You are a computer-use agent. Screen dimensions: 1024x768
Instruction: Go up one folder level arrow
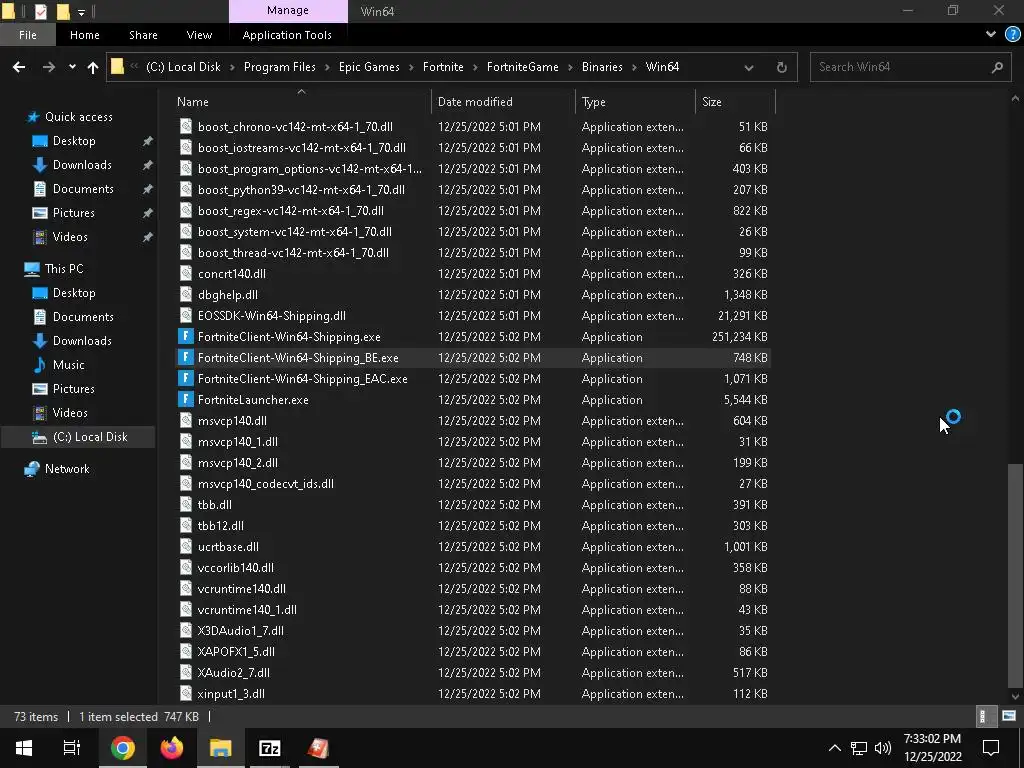tap(93, 67)
